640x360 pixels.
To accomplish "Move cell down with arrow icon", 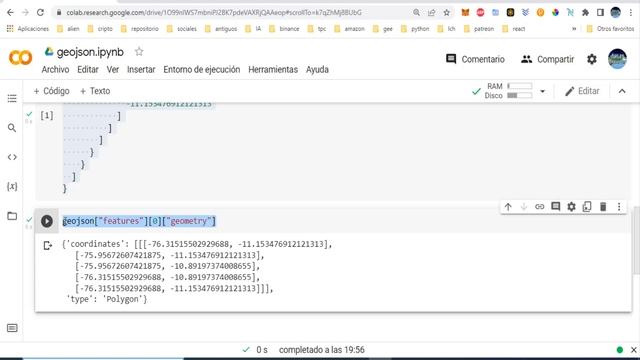I will click(x=524, y=207).
